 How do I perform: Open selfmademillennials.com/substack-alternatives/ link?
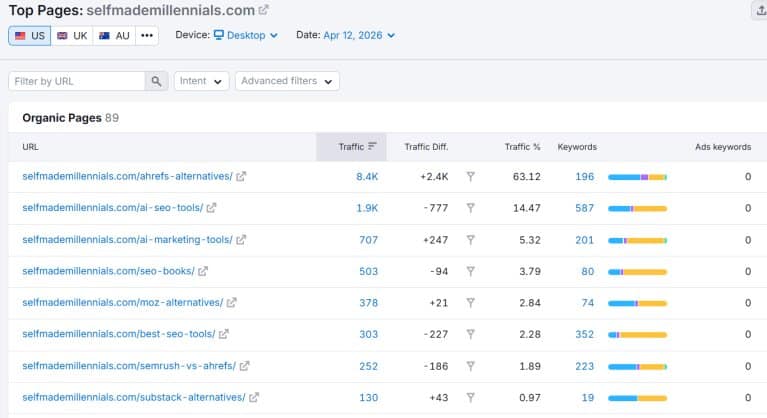tap(134, 397)
